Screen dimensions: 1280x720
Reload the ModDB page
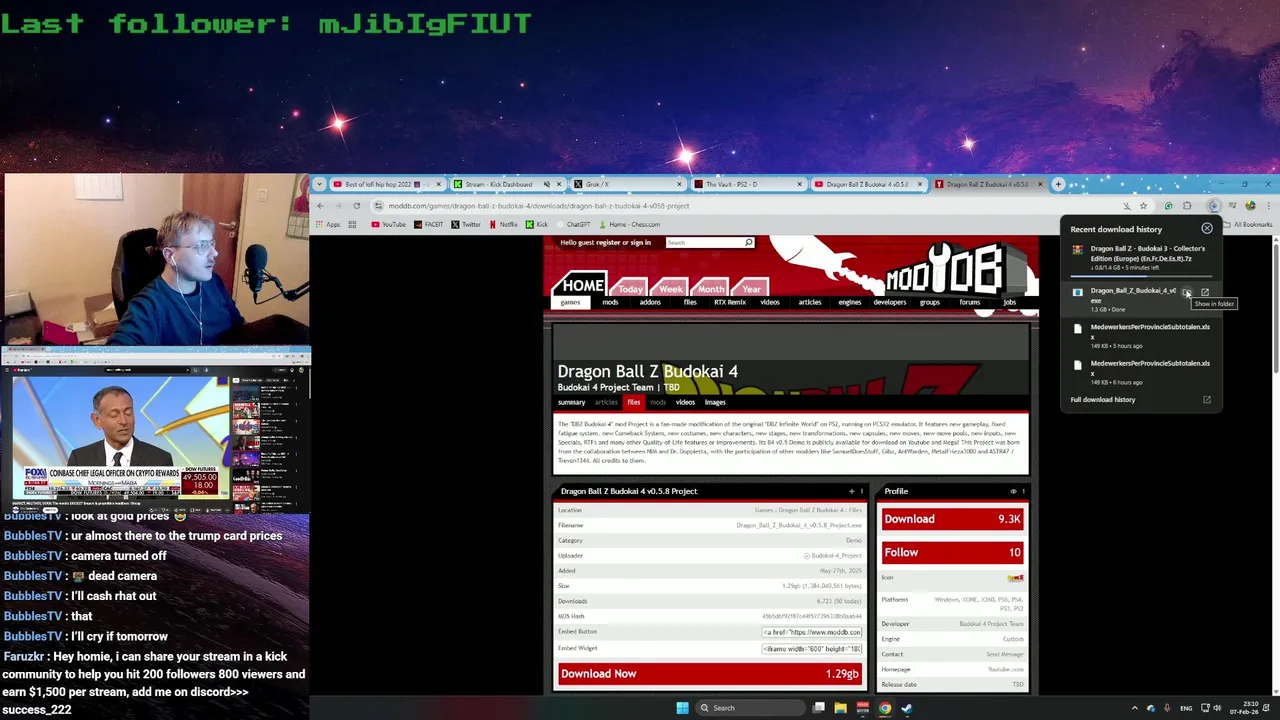pyautogui.click(x=356, y=206)
